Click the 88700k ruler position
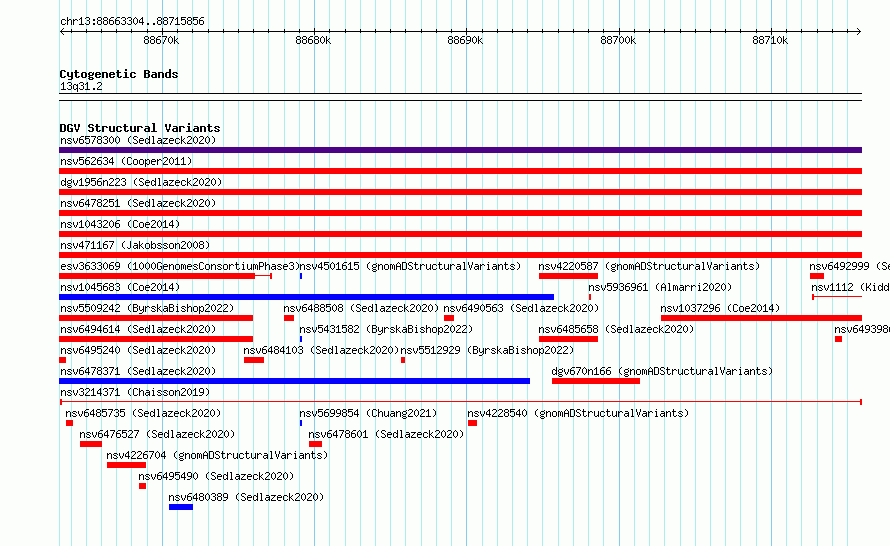Image resolution: width=890 pixels, height=546 pixels. (618, 40)
